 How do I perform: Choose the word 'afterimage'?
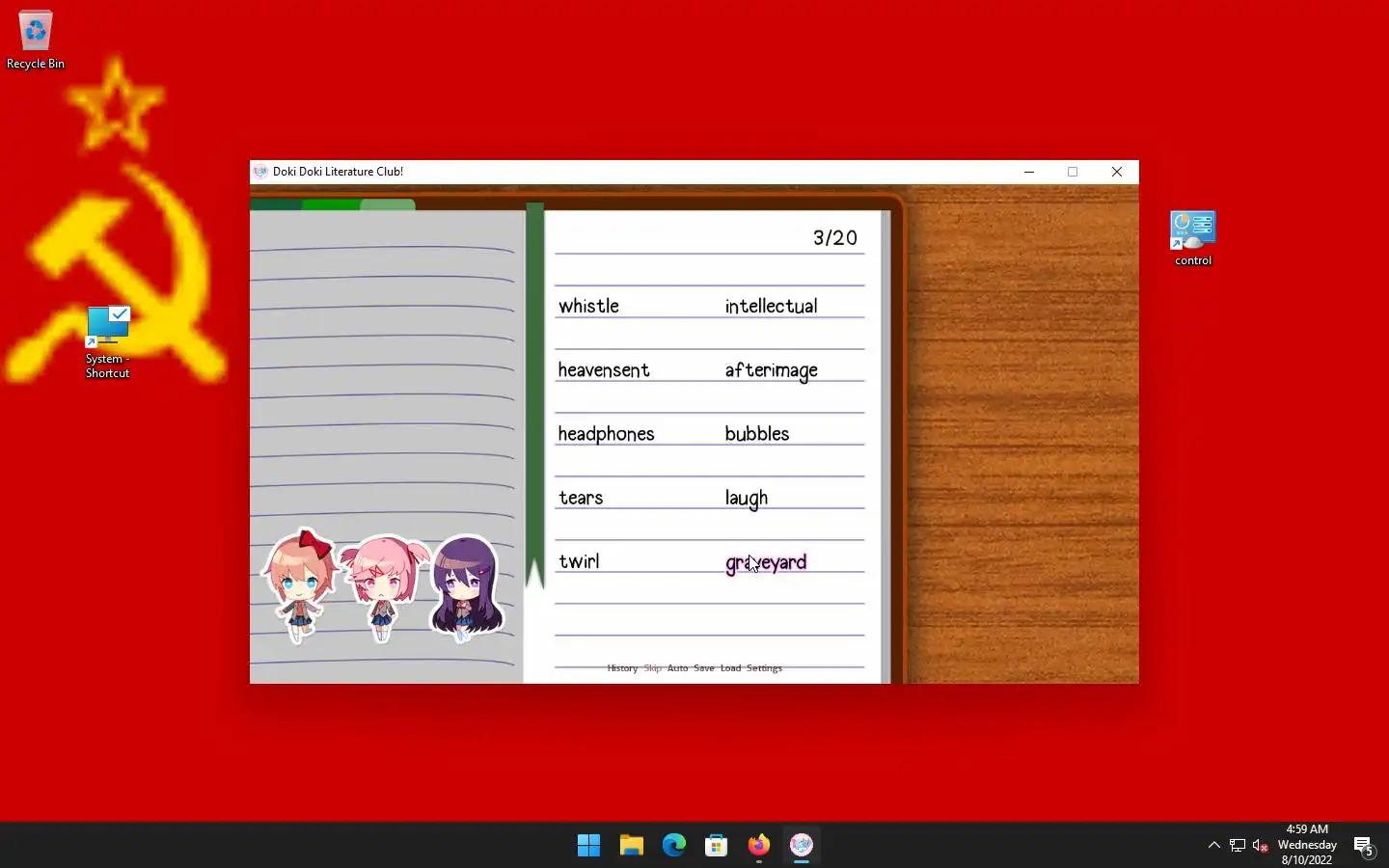[x=771, y=370]
